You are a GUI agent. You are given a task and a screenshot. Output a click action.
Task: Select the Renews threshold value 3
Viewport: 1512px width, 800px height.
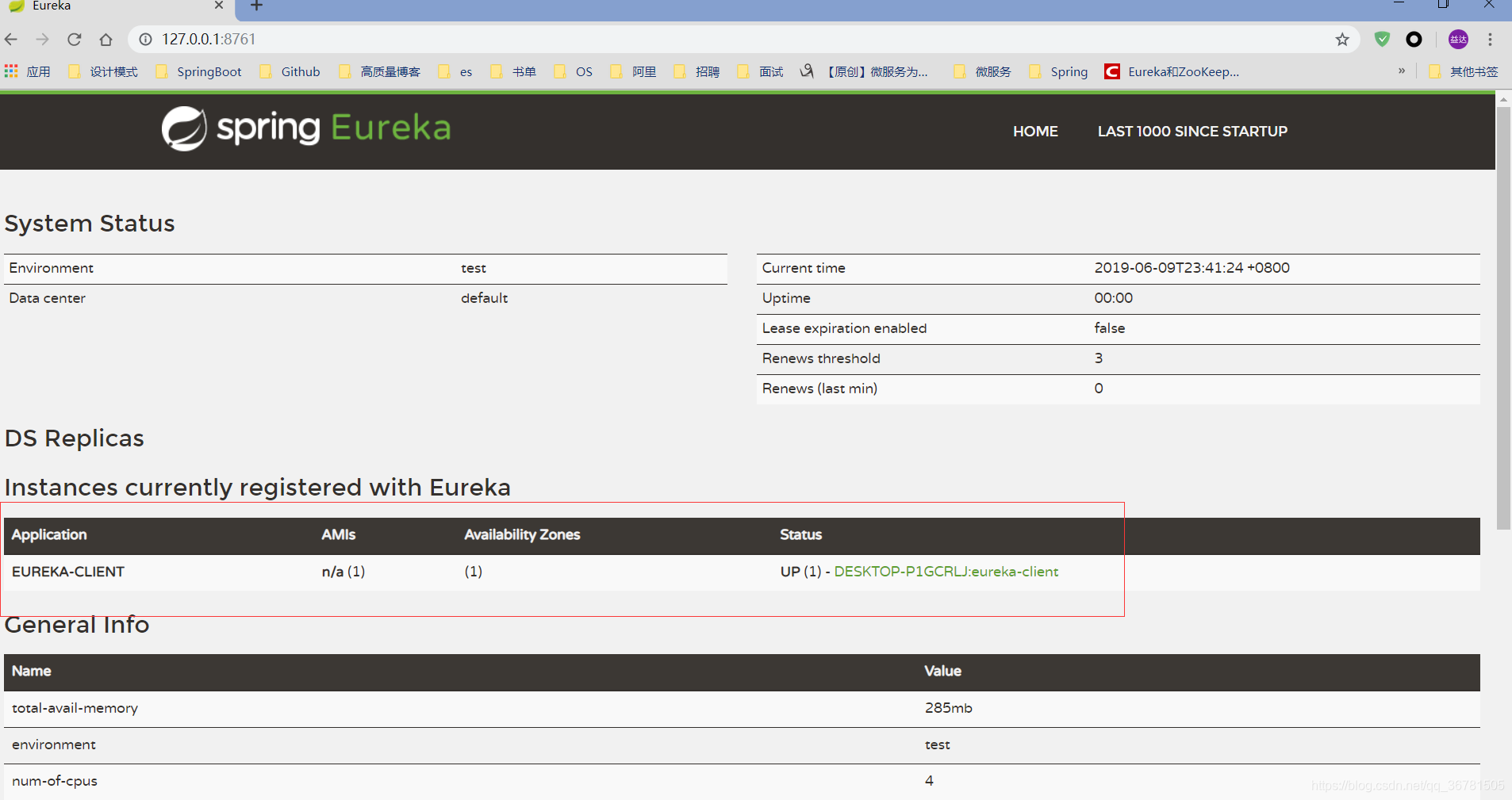point(1099,358)
